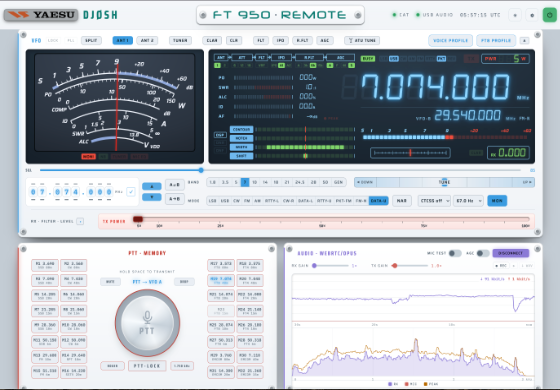Click the MUTE button above PTT
560x390 pixels.
click(110, 282)
